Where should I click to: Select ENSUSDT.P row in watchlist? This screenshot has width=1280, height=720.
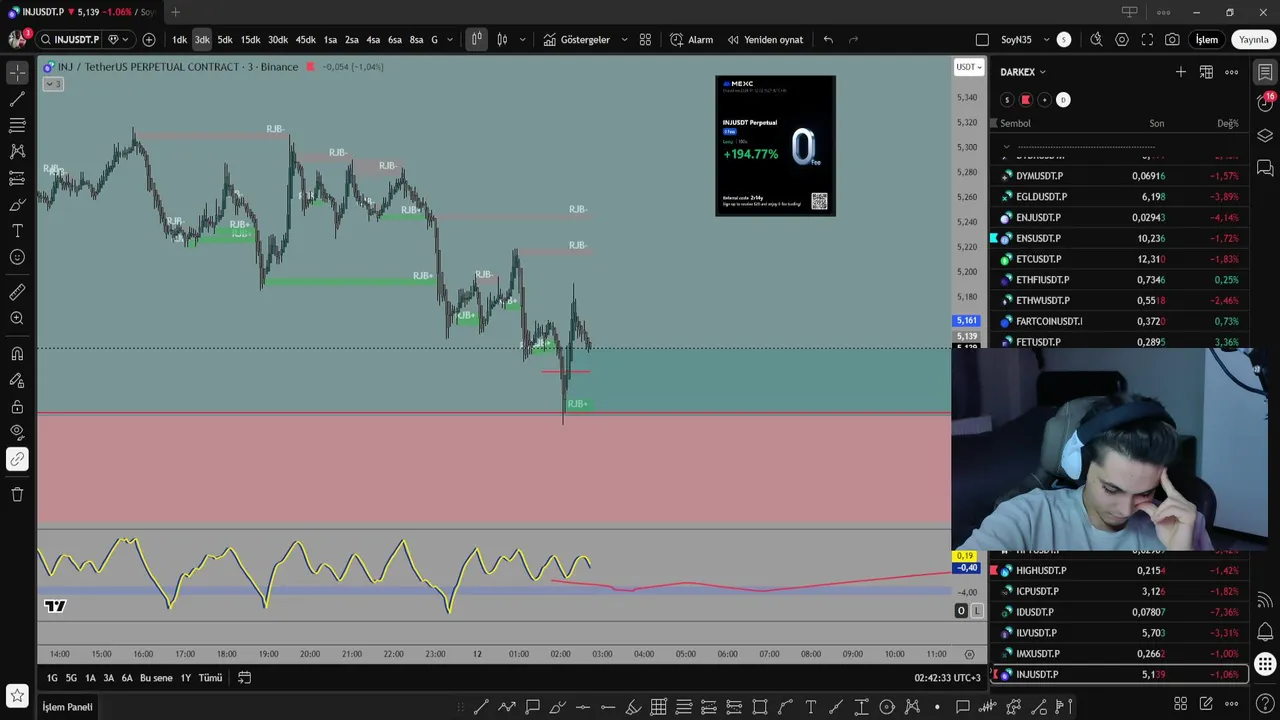pyautogui.click(x=1119, y=238)
